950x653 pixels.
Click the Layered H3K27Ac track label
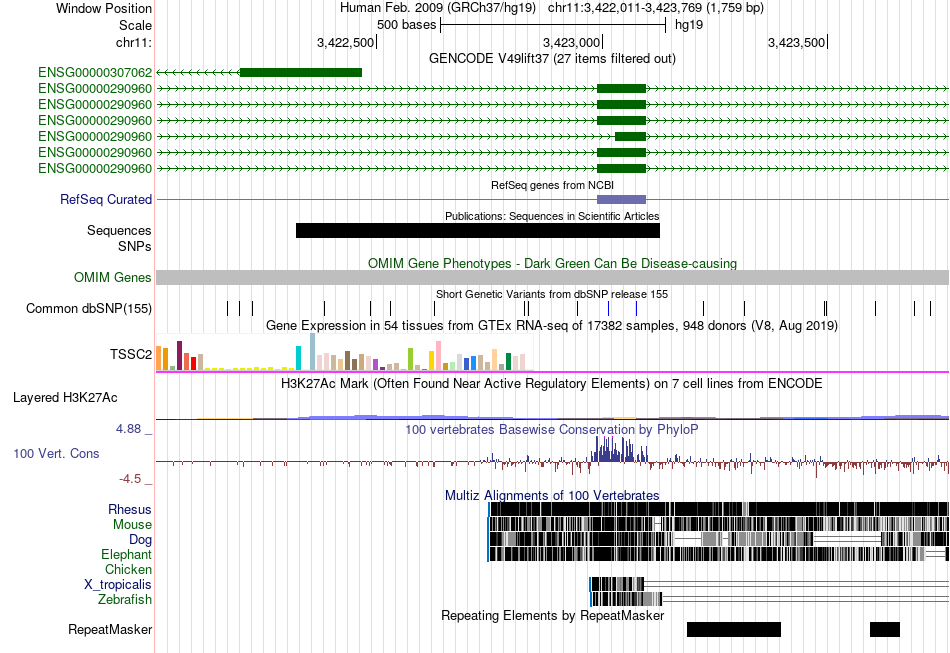[65, 398]
